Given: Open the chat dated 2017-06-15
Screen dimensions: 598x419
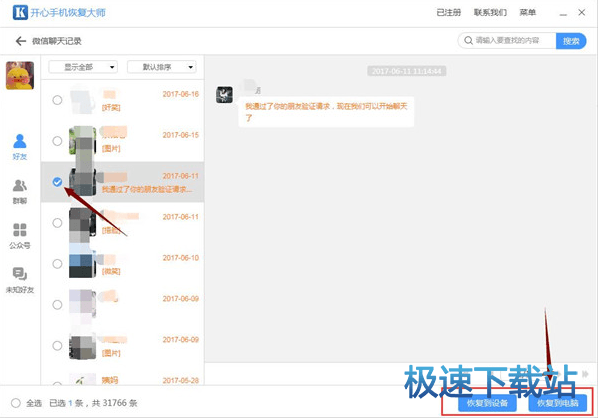Looking at the screenshot, I should click(x=122, y=141).
